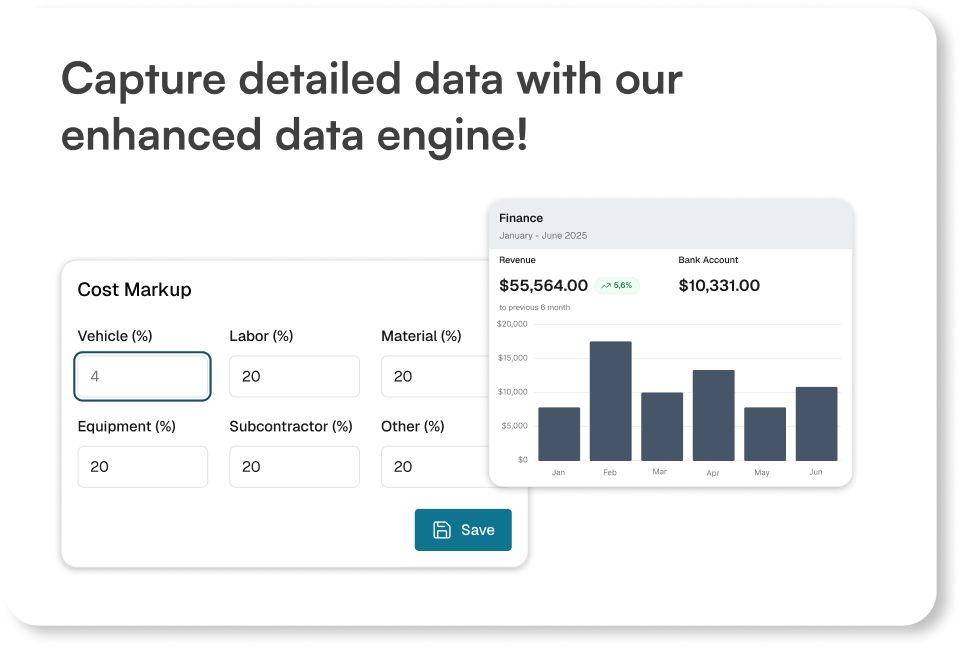Select the April revenue bar

click(x=713, y=415)
